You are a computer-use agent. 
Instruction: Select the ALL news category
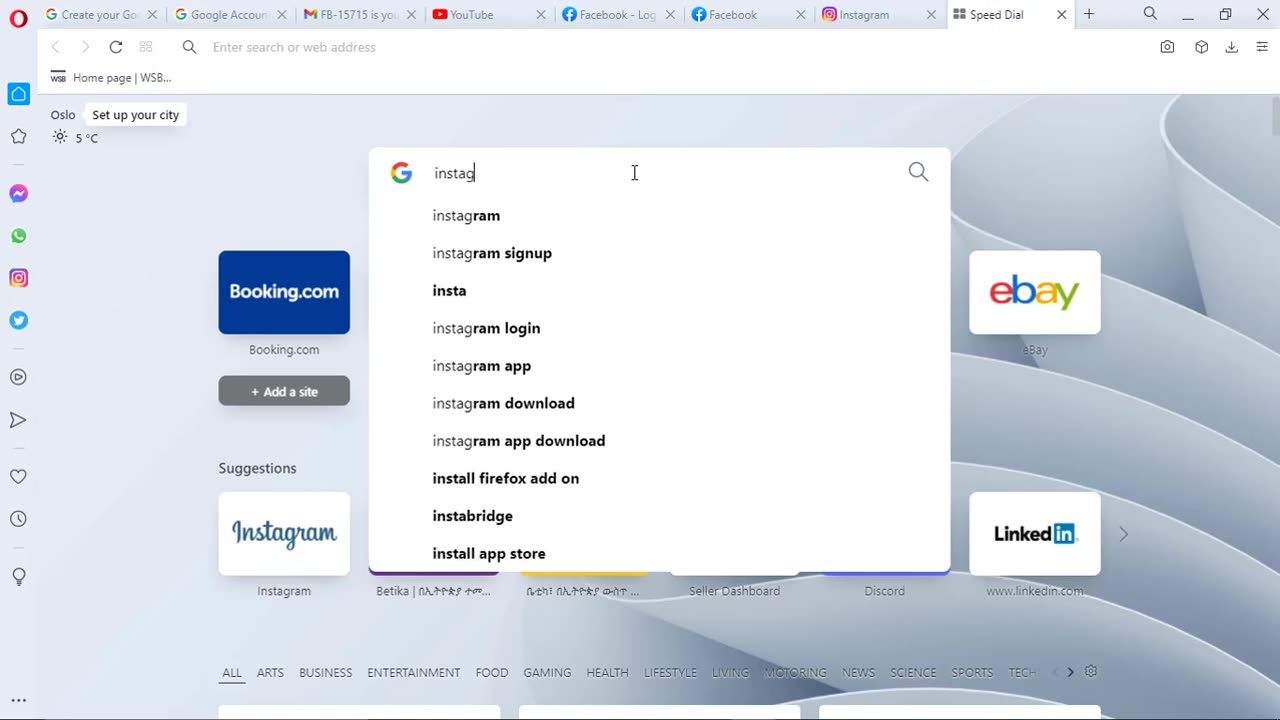[232, 673]
